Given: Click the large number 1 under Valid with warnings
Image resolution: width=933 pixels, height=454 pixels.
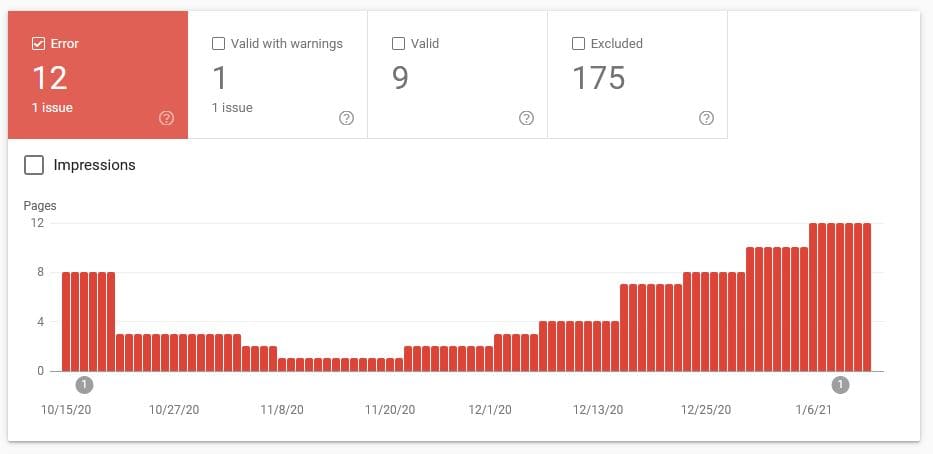Looking at the screenshot, I should pos(220,78).
